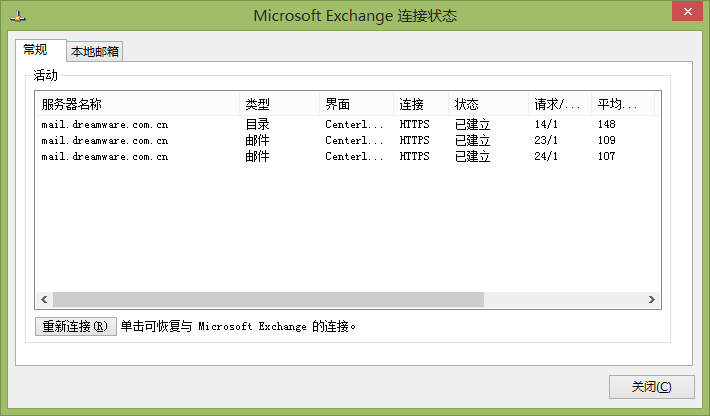Click the horizontal scrollbar thumb
This screenshot has width=710, height=416.
[x=269, y=300]
